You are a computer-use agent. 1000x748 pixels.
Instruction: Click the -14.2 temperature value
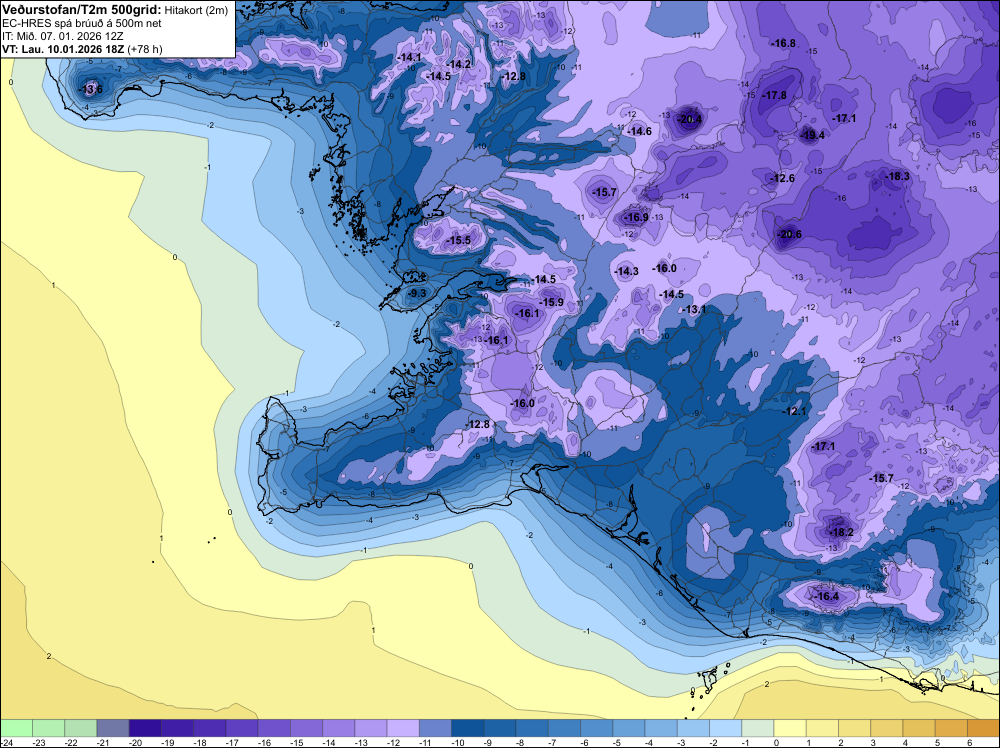[459, 64]
